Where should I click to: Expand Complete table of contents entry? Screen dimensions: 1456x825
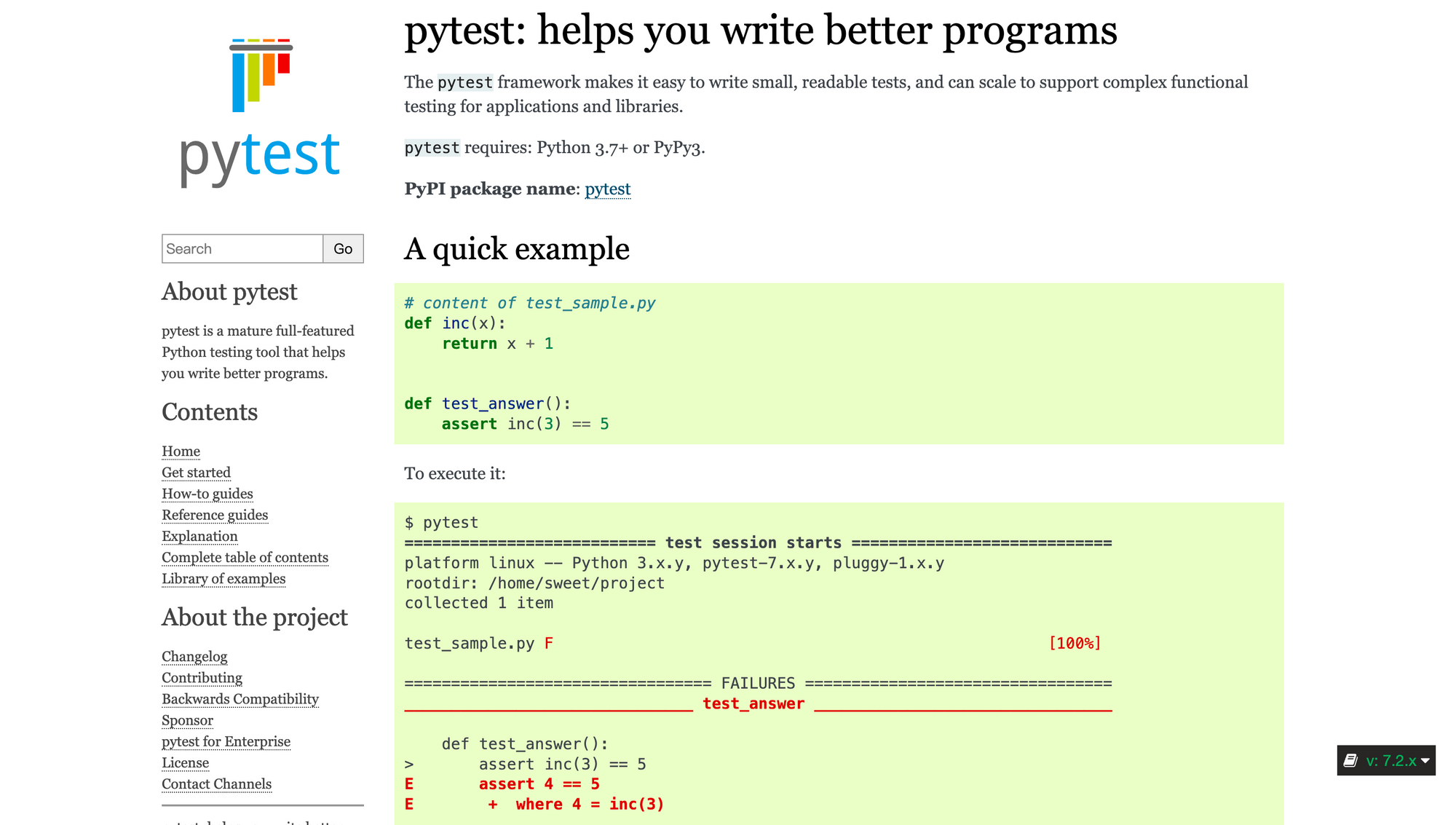(x=245, y=556)
